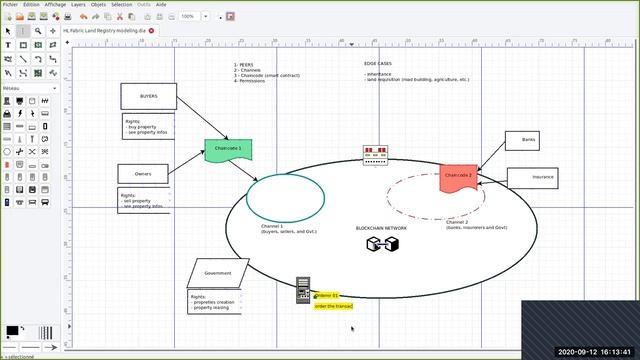This screenshot has width=640, height=360.
Task: Select the green Chaincode 1 shape
Action: [228, 150]
